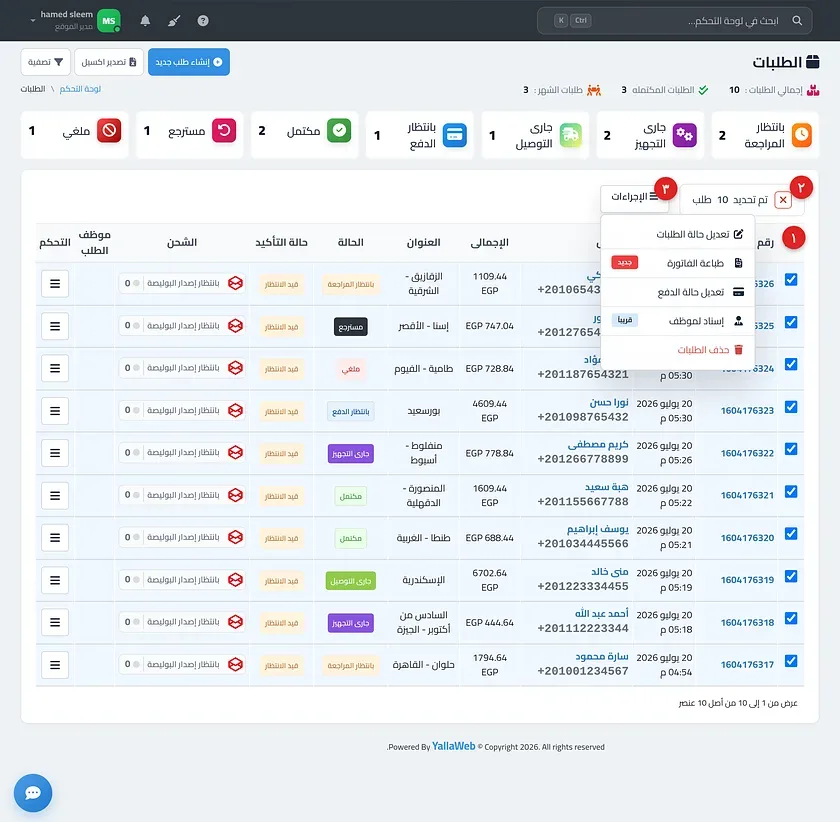Open customer منى خالد link

click(x=610, y=572)
